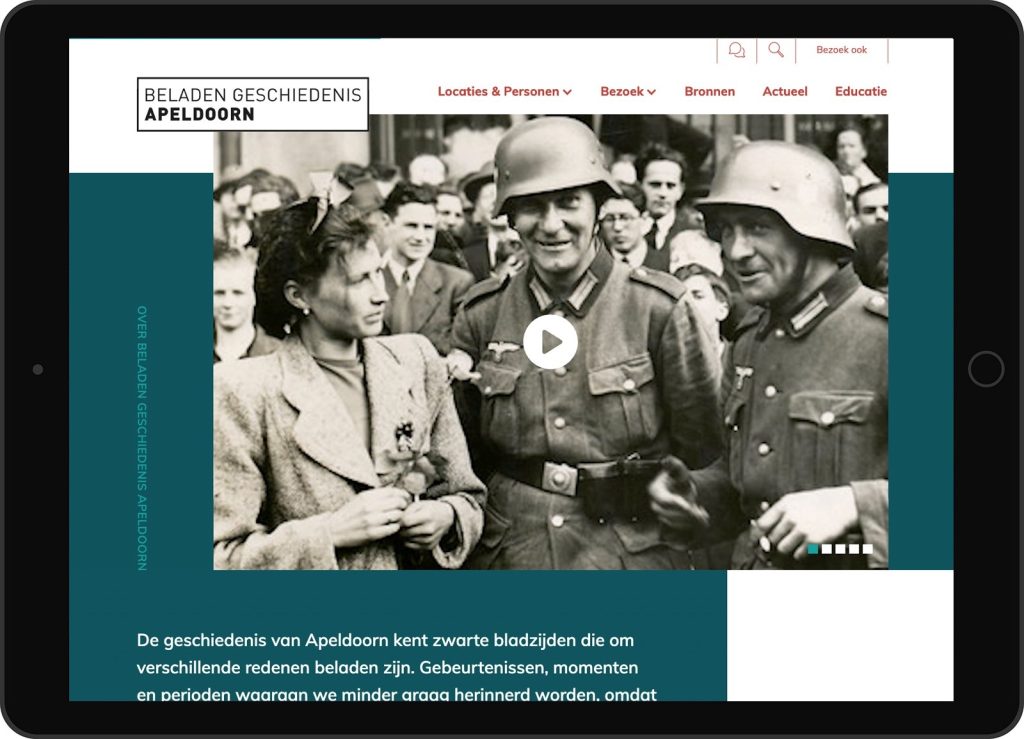Open the chat speech bubbles icon
Screen dimensions: 1024x739
pyautogui.click(x=737, y=50)
